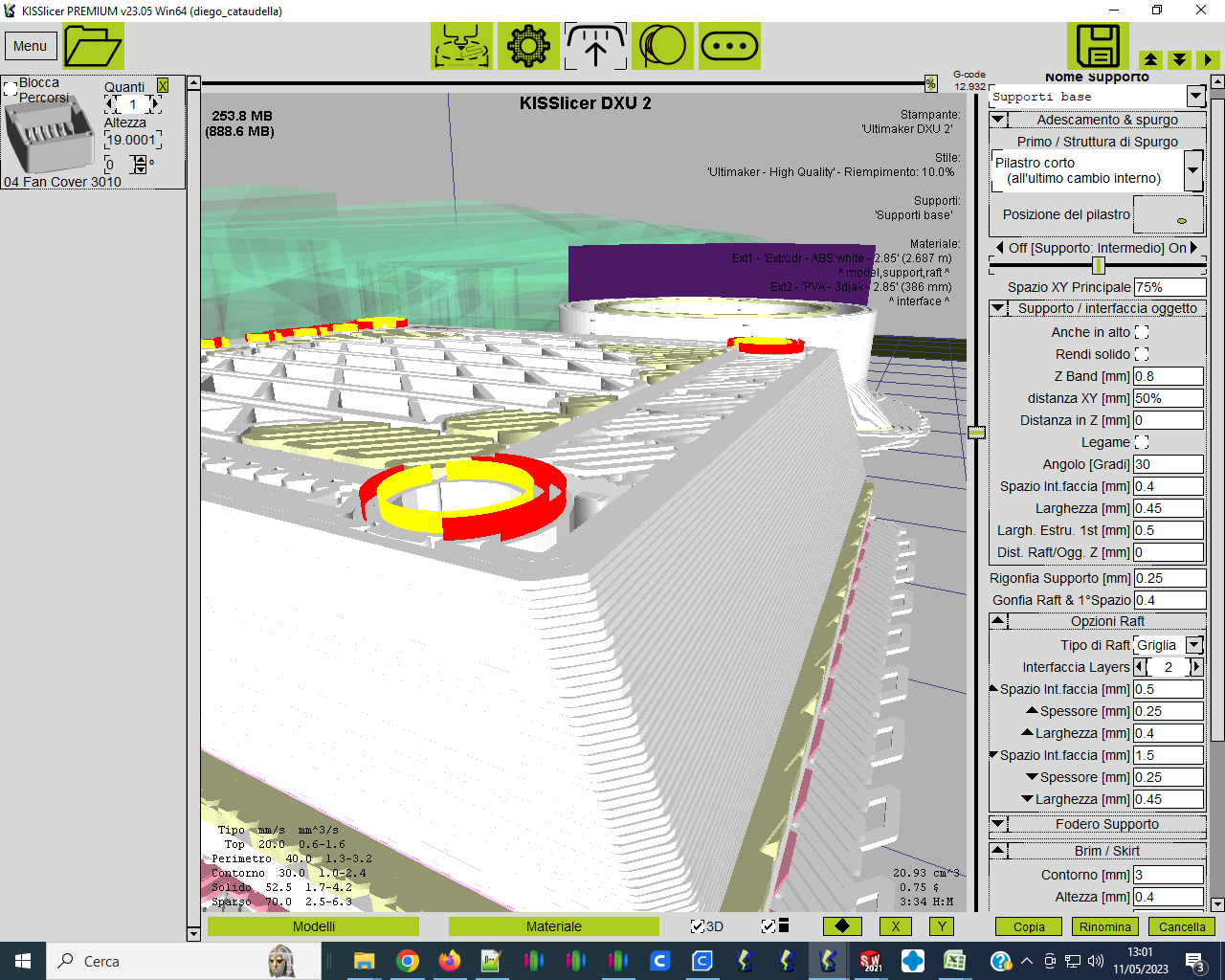This screenshot has width=1225, height=980.
Task: Open printer settings with the printer bed icon
Action: click(461, 46)
